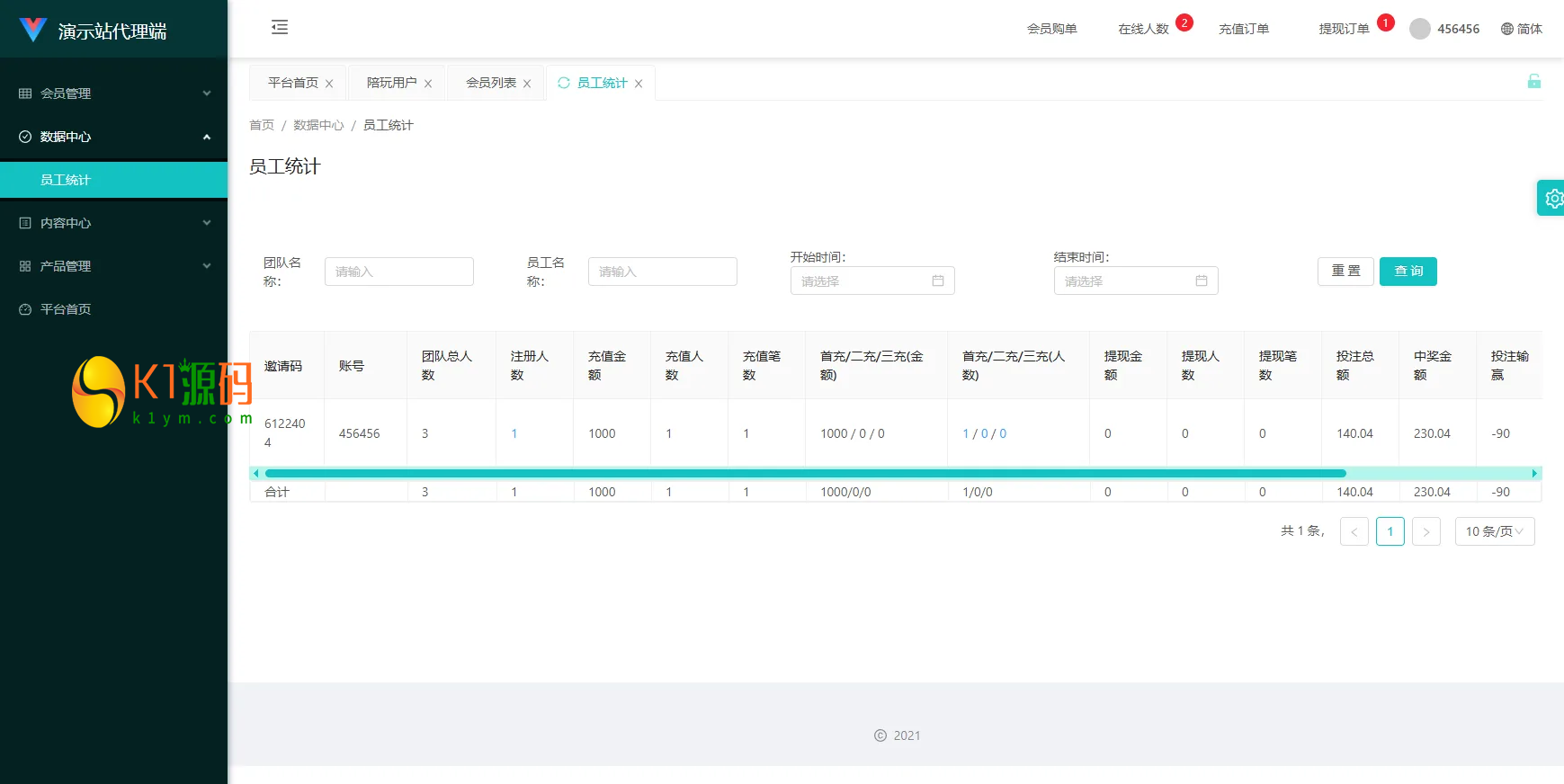Expand the 产品管理 menu chevron
Viewport: 1564px width, 784px height.
tap(207, 266)
